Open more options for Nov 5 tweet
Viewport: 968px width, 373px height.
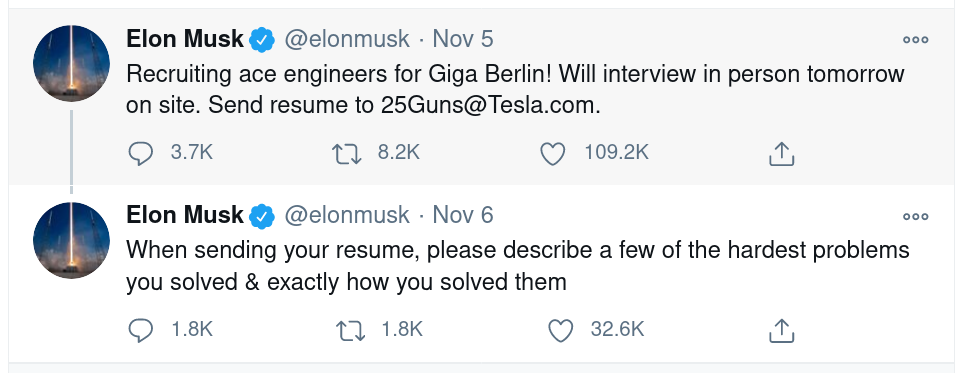[916, 40]
